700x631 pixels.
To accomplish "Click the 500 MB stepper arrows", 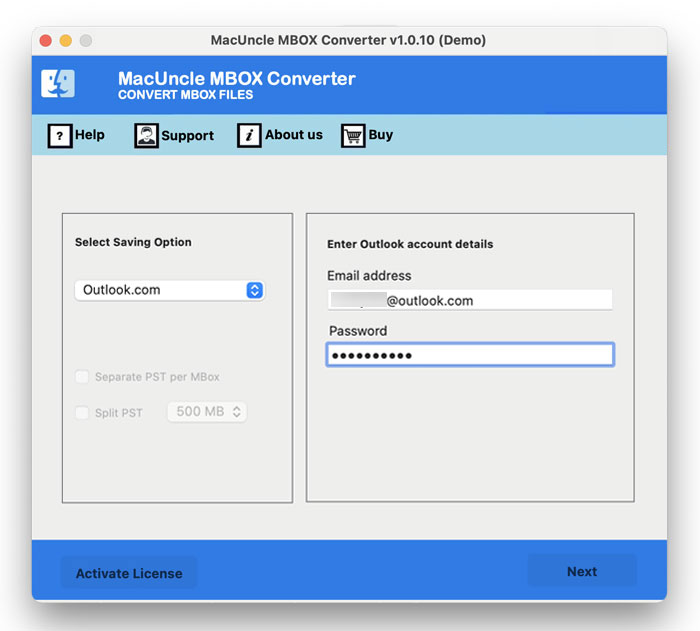I will coord(237,412).
